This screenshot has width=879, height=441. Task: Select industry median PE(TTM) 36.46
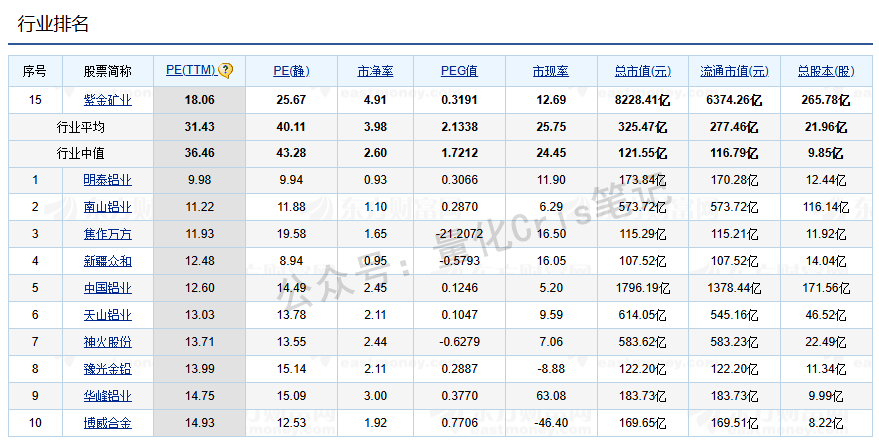(x=200, y=153)
